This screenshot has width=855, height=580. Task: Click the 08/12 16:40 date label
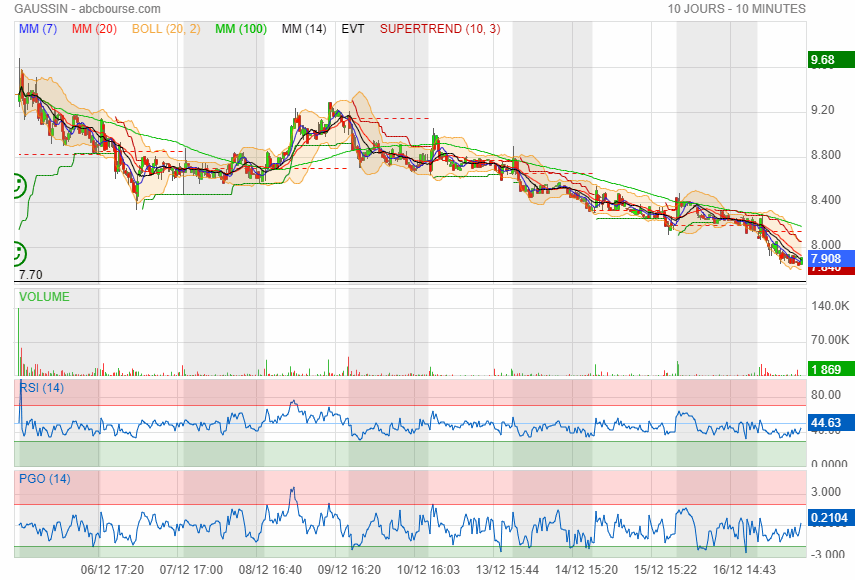(270, 570)
